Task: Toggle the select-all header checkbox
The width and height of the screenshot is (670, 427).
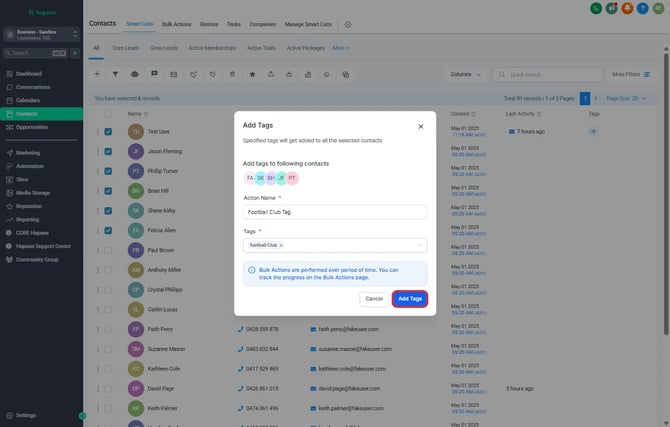Action: pyautogui.click(x=108, y=114)
